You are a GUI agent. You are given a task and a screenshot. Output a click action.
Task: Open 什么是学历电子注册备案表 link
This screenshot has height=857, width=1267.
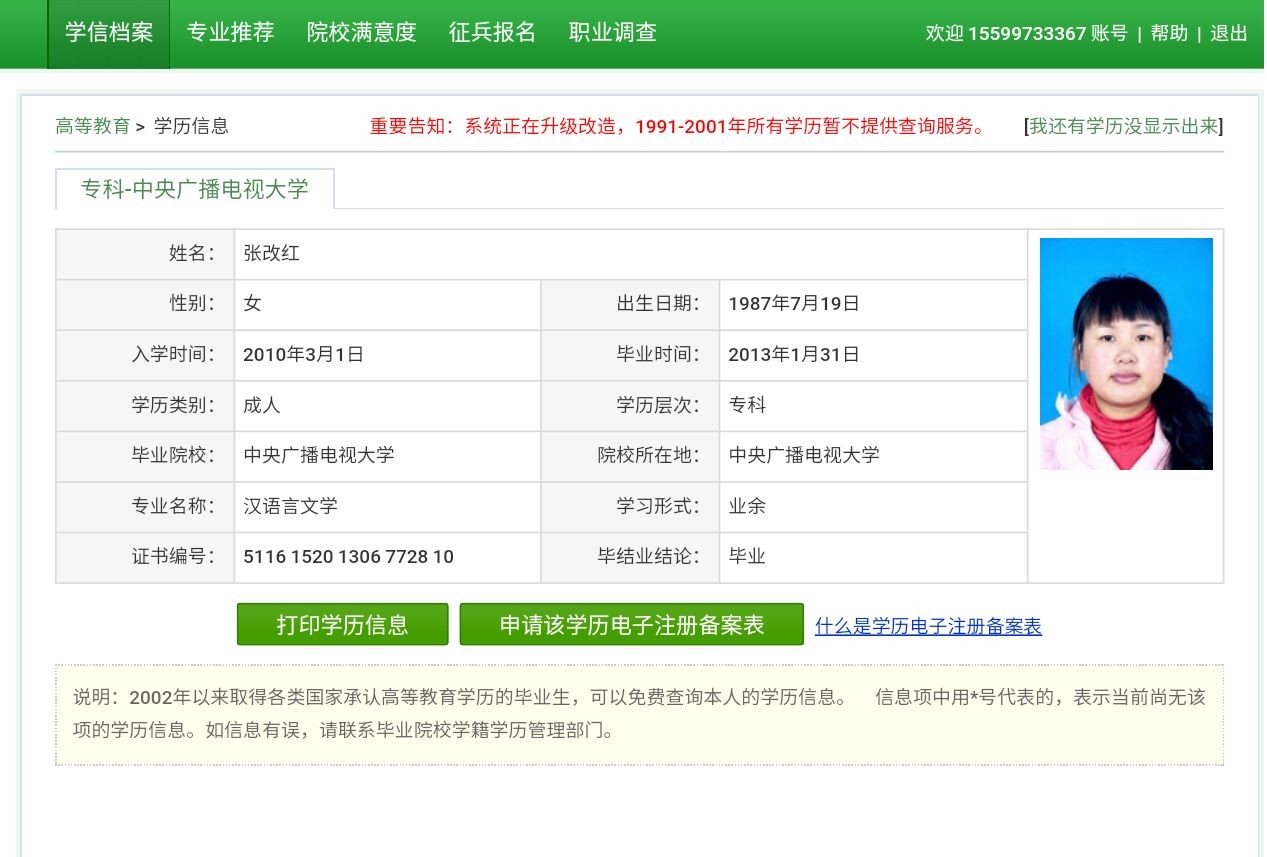928,626
